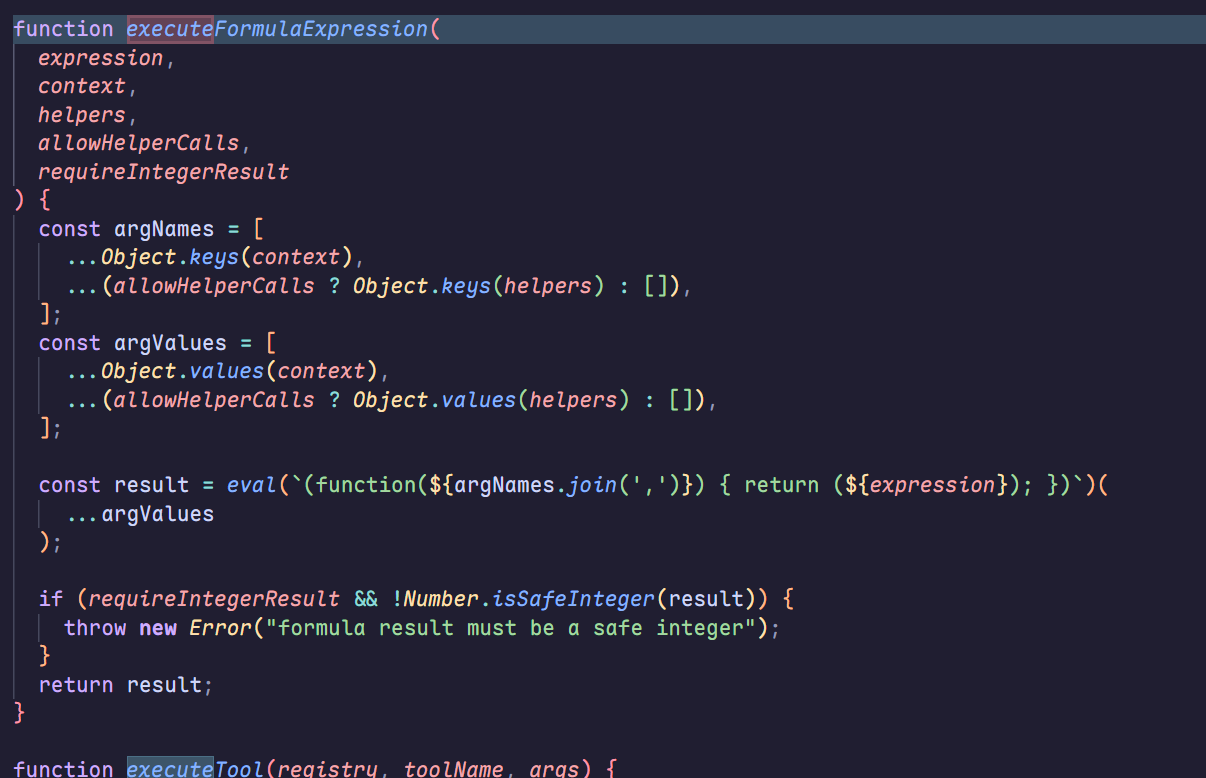
Task: Click requireIntegerResult in the if condition
Action: (214, 599)
